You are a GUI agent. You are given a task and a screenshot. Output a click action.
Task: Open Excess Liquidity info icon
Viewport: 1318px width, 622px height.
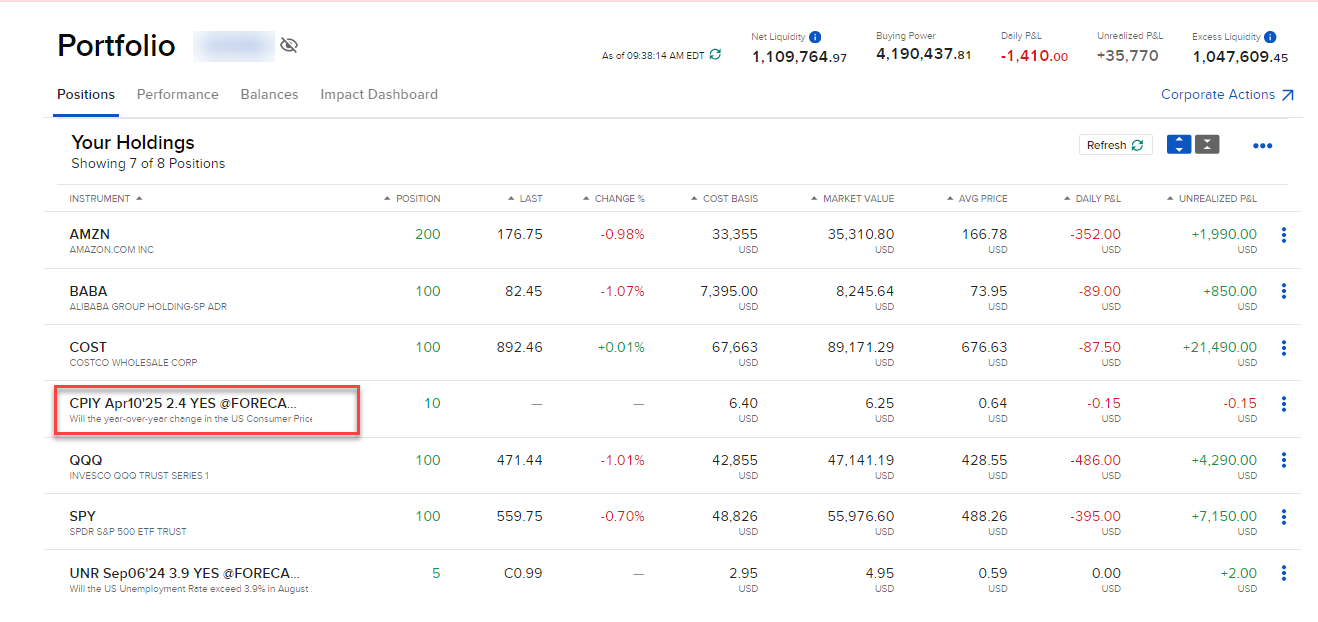click(x=1270, y=37)
